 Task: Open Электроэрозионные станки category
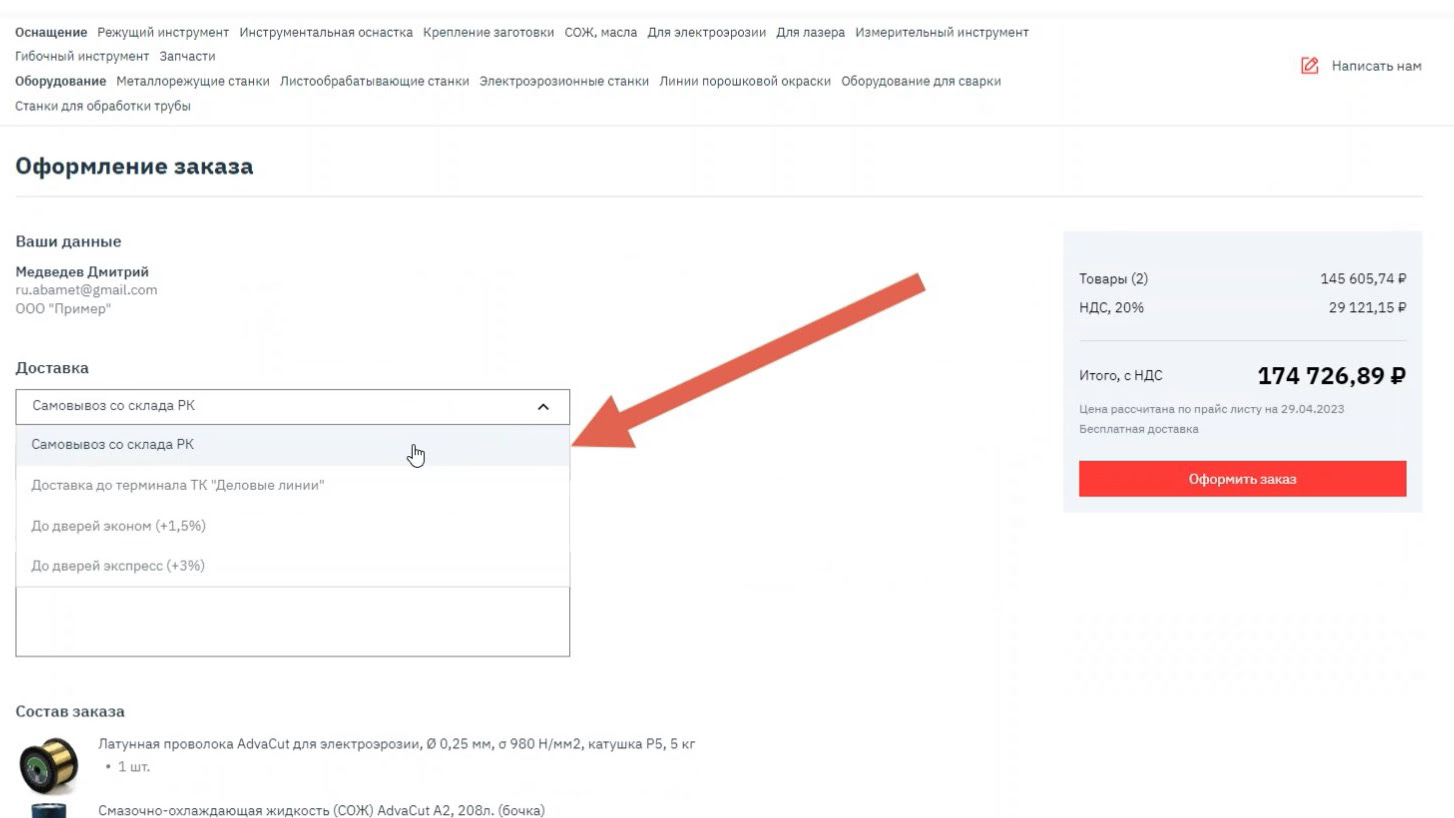pos(564,81)
